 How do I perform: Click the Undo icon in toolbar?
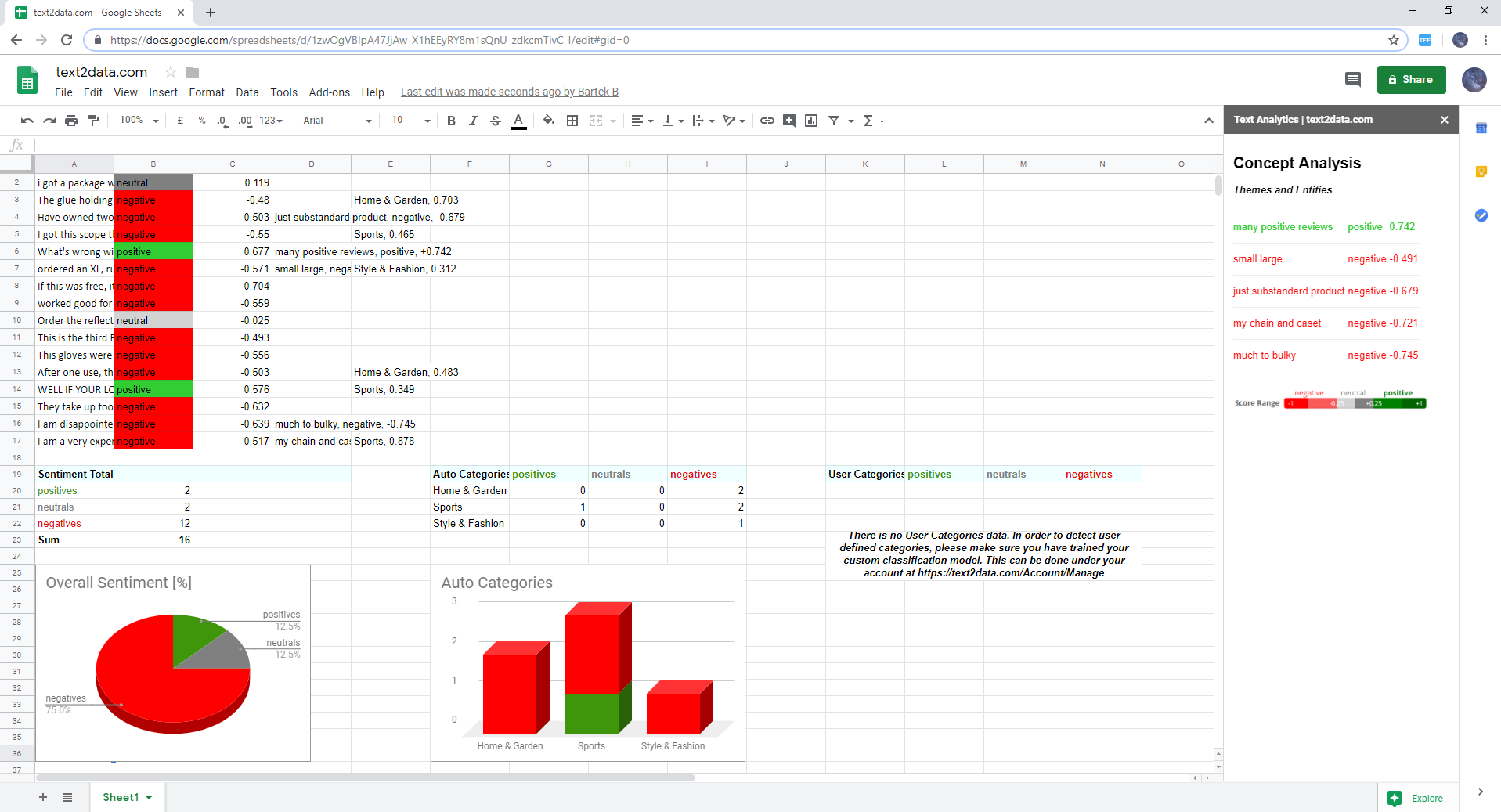27,121
